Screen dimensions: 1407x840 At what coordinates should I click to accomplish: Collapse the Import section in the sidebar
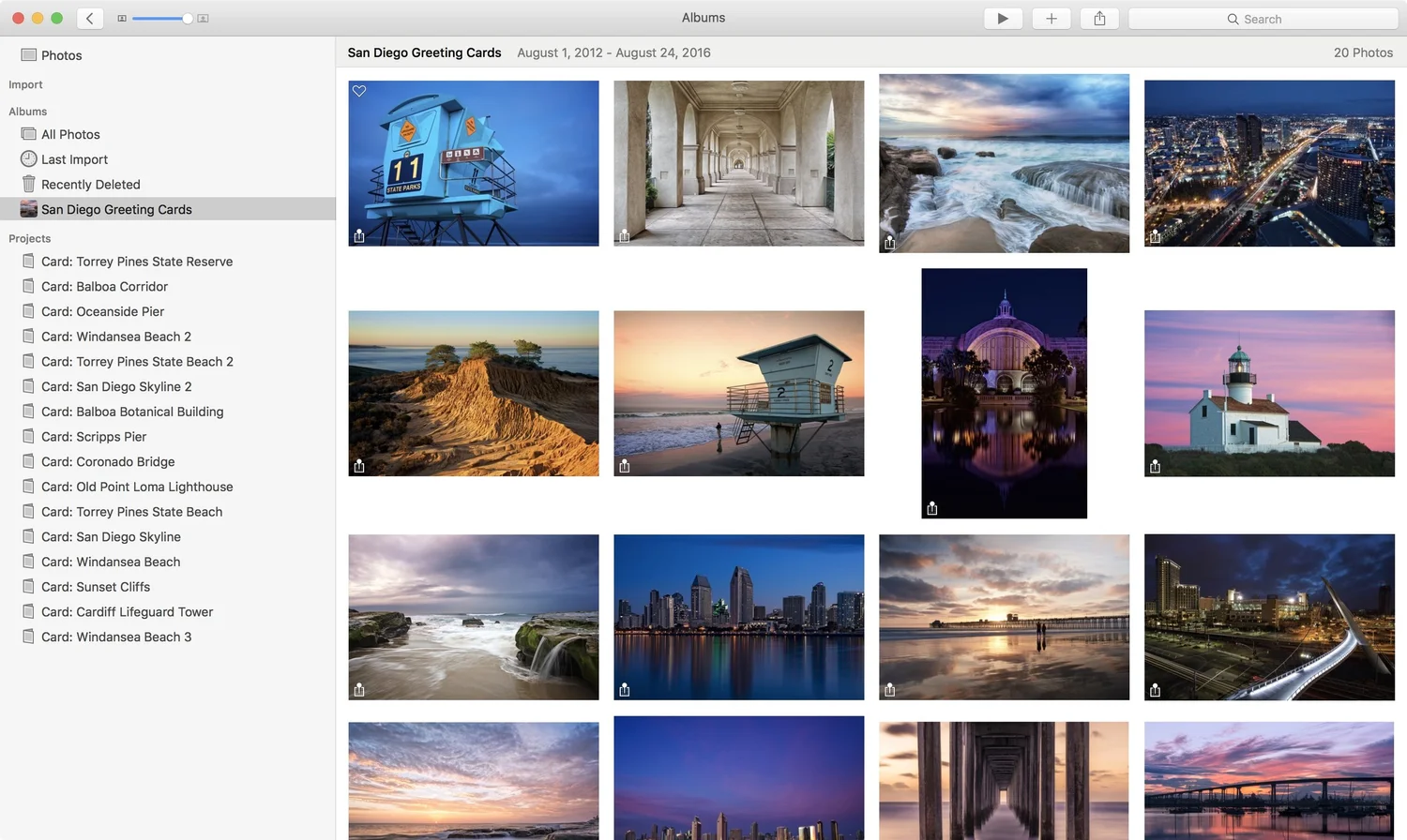pos(25,84)
